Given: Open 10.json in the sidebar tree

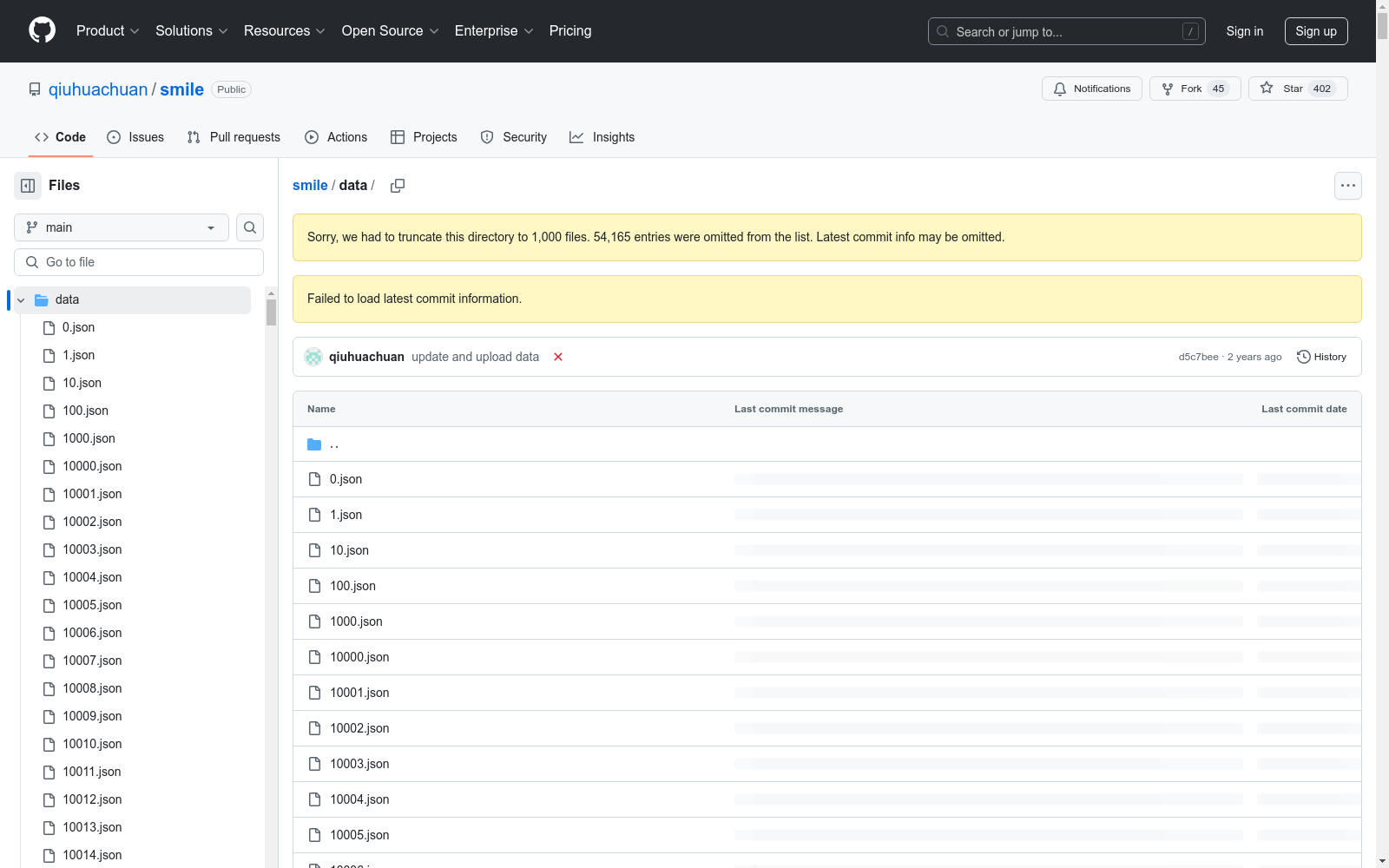Looking at the screenshot, I should click(82, 383).
